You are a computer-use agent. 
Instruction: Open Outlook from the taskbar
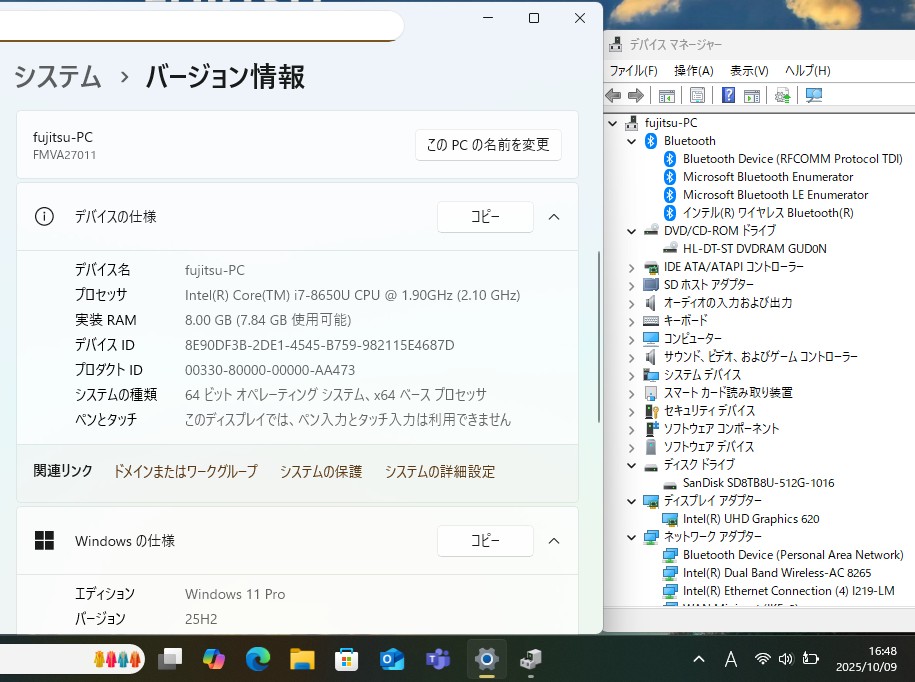(x=391, y=659)
